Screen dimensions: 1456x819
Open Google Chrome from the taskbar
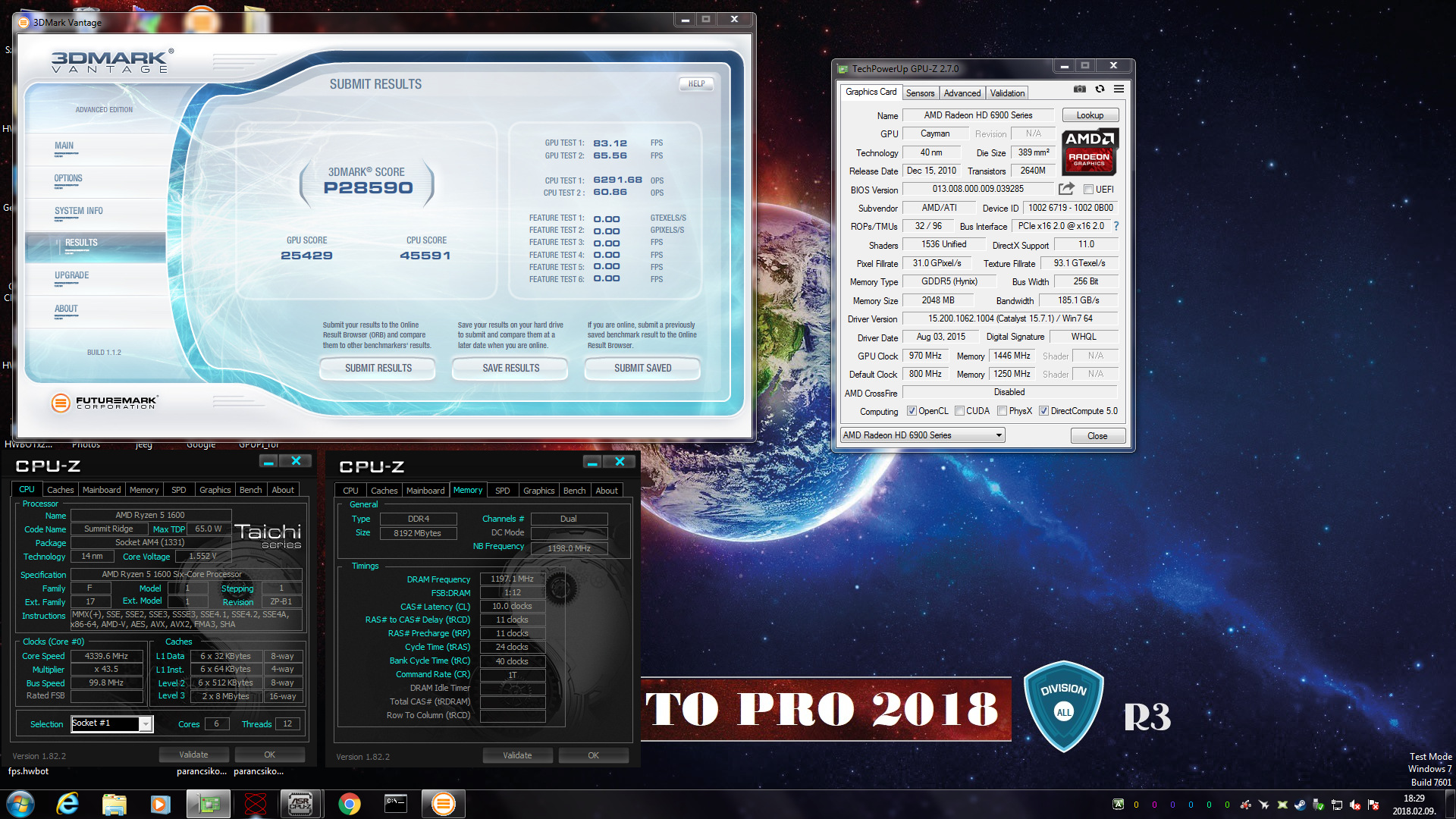point(350,804)
